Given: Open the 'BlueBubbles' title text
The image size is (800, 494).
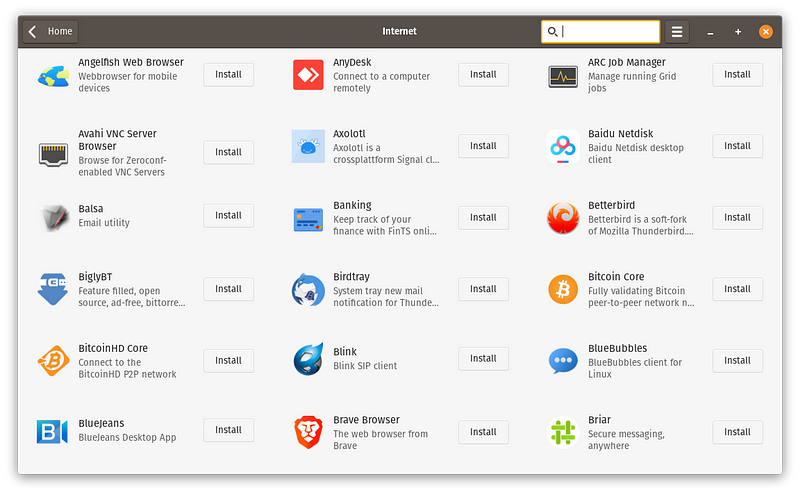Looking at the screenshot, I should 617,348.
